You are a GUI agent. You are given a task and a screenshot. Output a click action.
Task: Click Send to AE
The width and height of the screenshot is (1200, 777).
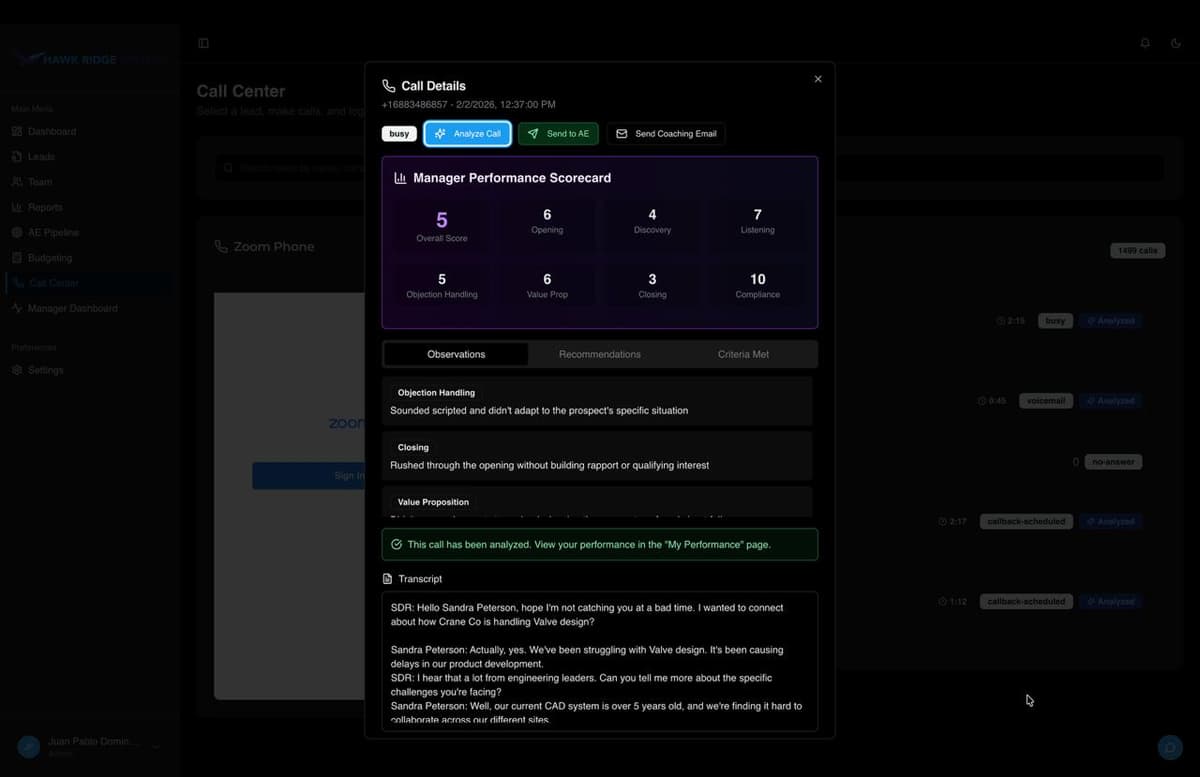click(558, 133)
